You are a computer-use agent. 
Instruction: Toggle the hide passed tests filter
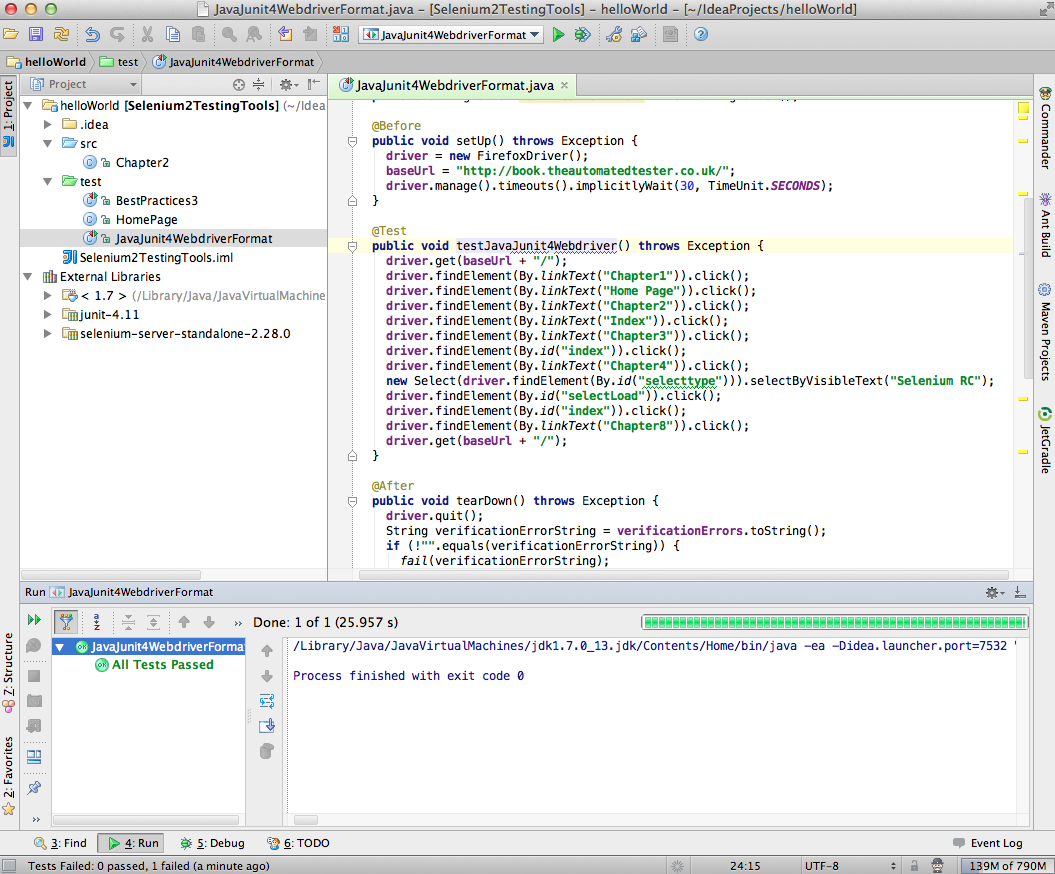(66, 621)
